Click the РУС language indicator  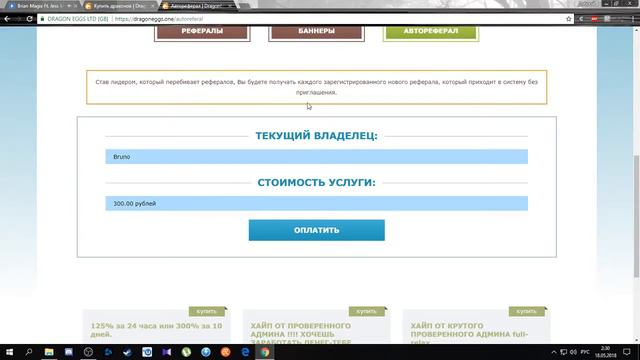point(585,352)
